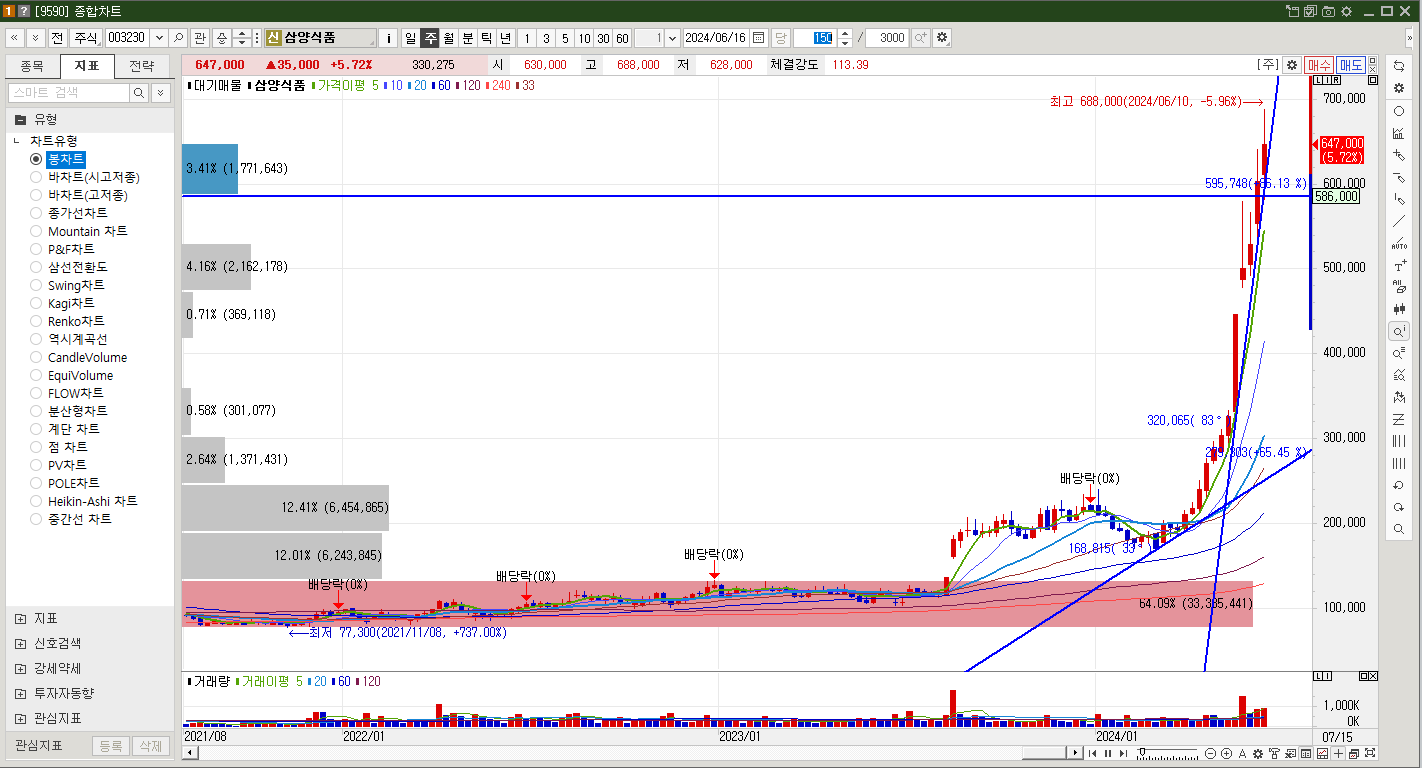Select daily 일 period
1422x768 pixels.
(410, 38)
